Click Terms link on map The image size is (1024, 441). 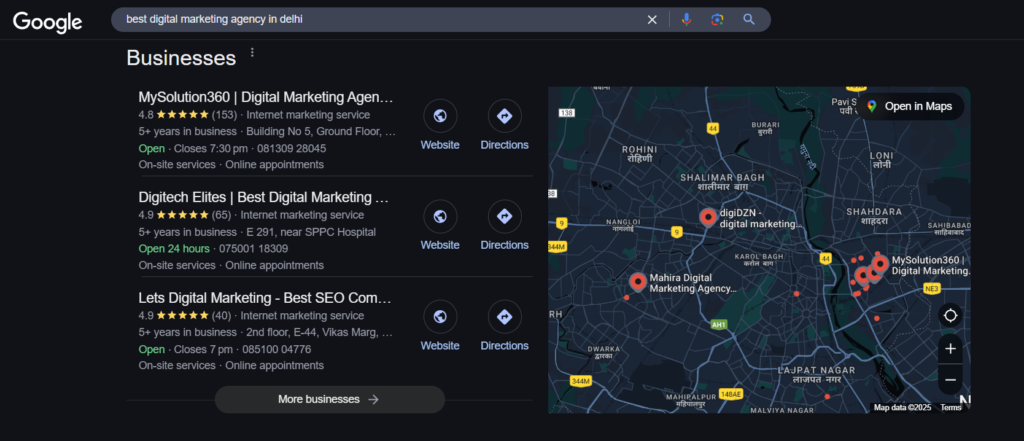(x=950, y=408)
